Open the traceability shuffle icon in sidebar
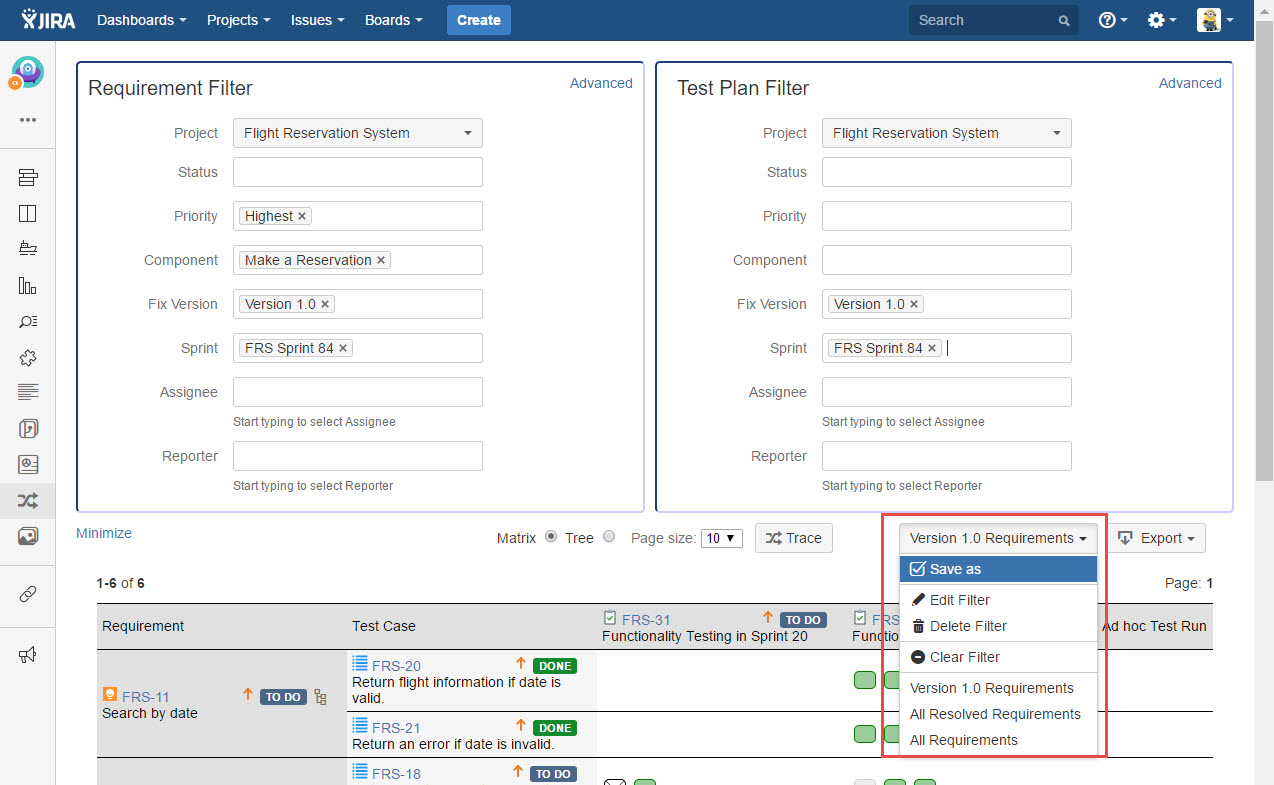 27,501
